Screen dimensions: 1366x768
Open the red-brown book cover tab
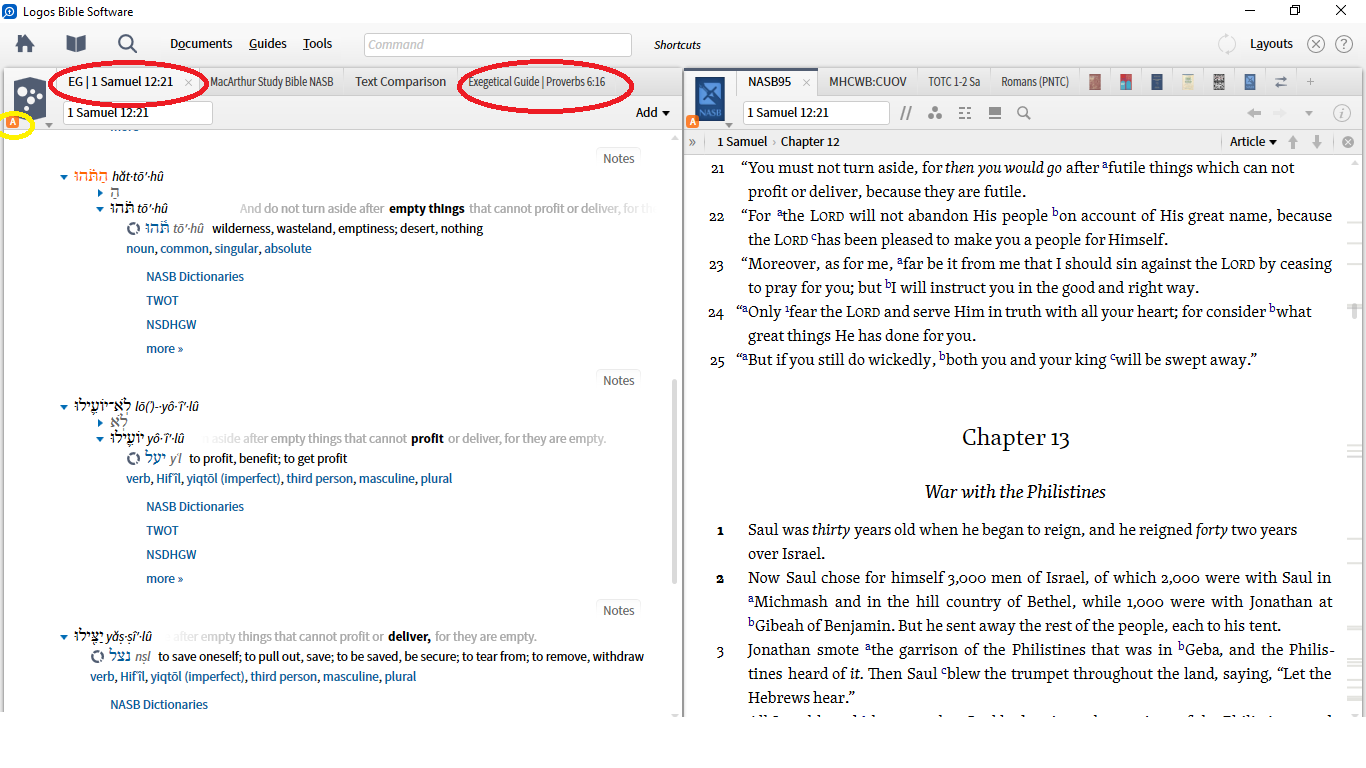click(1096, 82)
